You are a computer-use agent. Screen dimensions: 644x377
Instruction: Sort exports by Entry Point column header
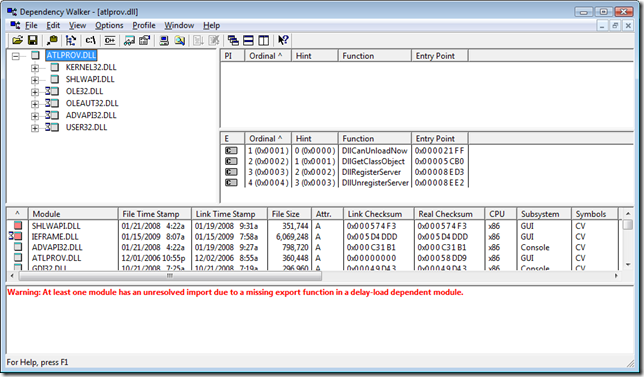pos(439,138)
